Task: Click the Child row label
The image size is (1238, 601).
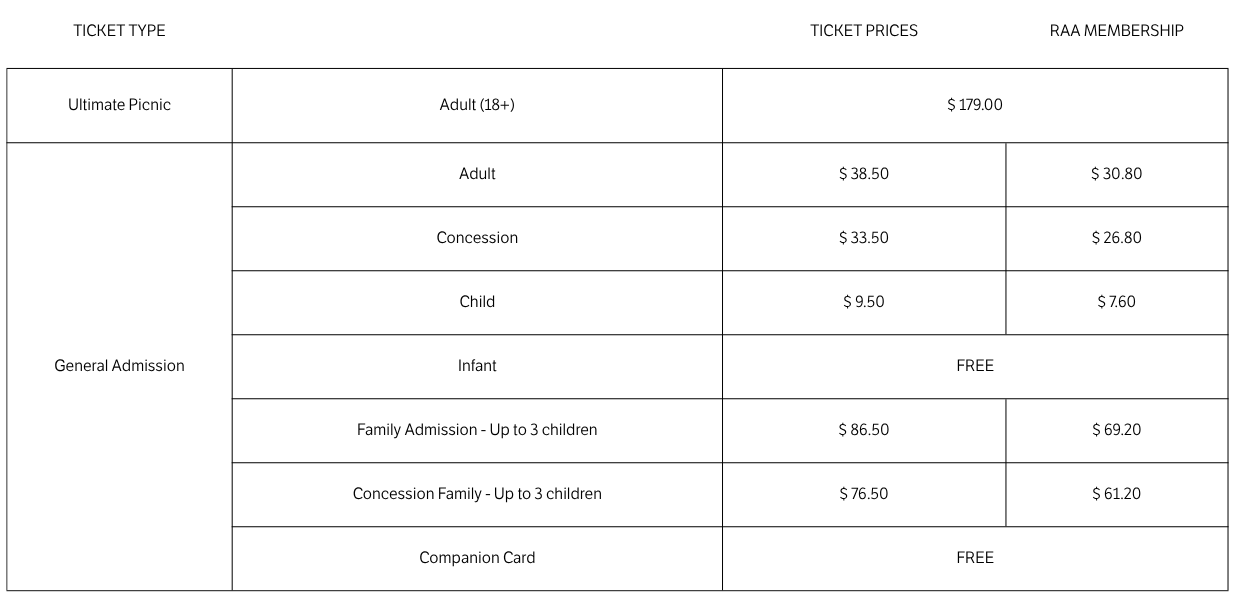Action: click(477, 302)
